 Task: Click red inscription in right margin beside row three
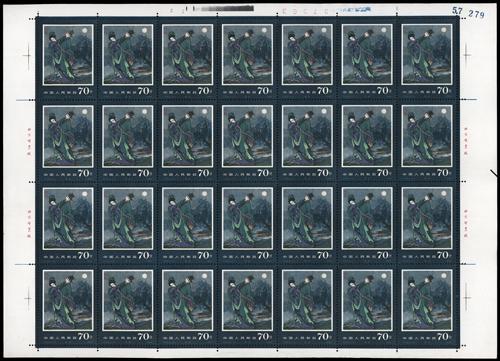[x=466, y=224]
